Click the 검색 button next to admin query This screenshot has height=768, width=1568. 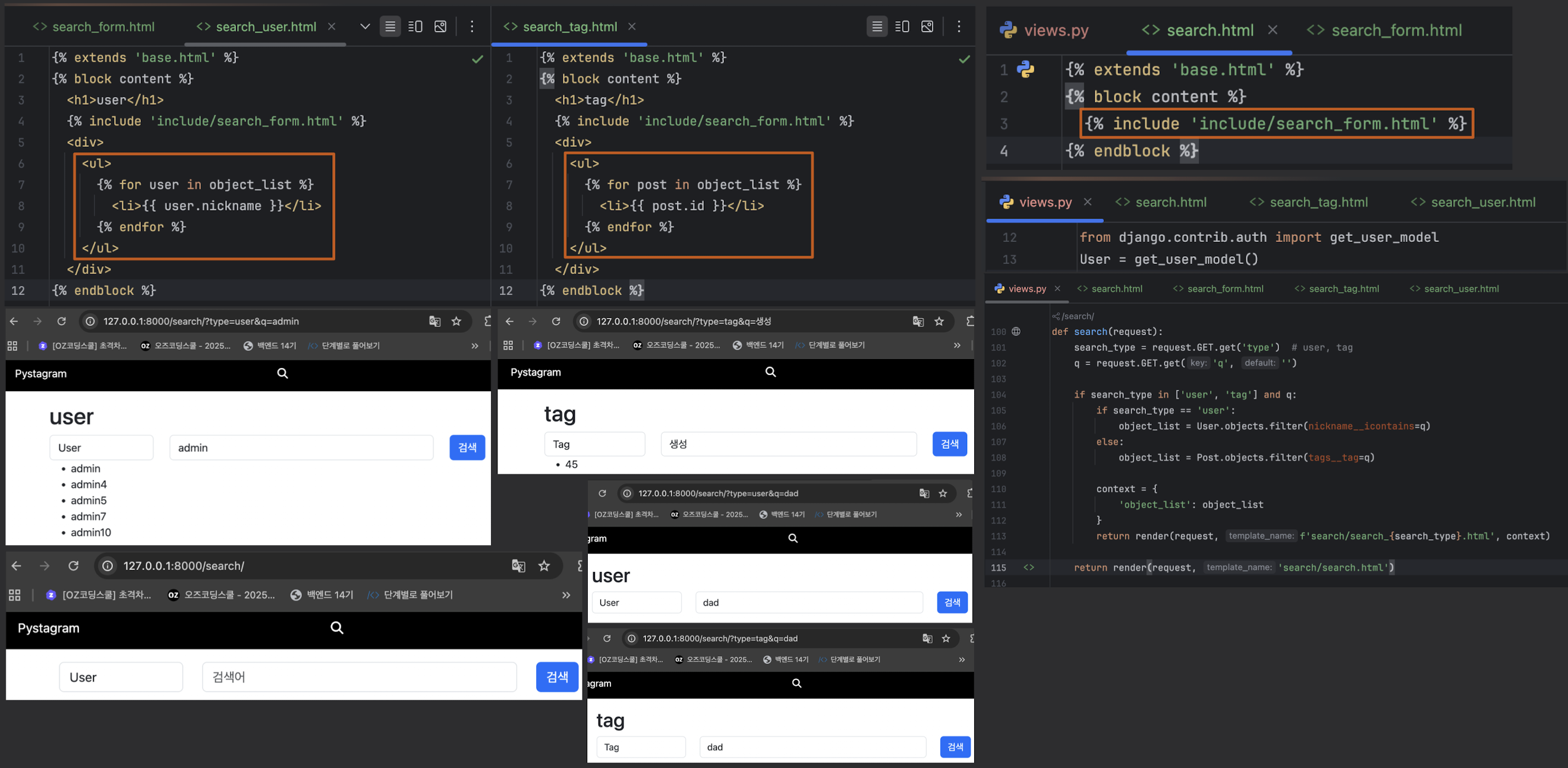tap(467, 447)
